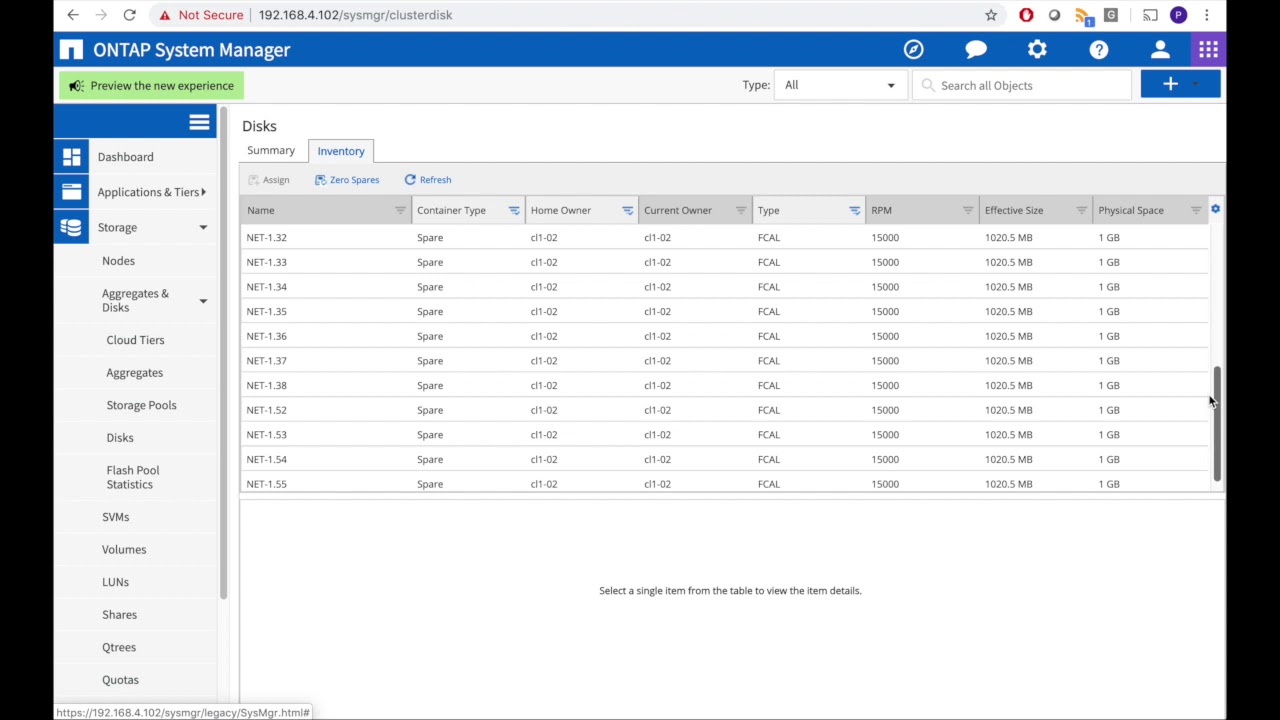Open the Chrome three-dot menu

coord(1207,15)
